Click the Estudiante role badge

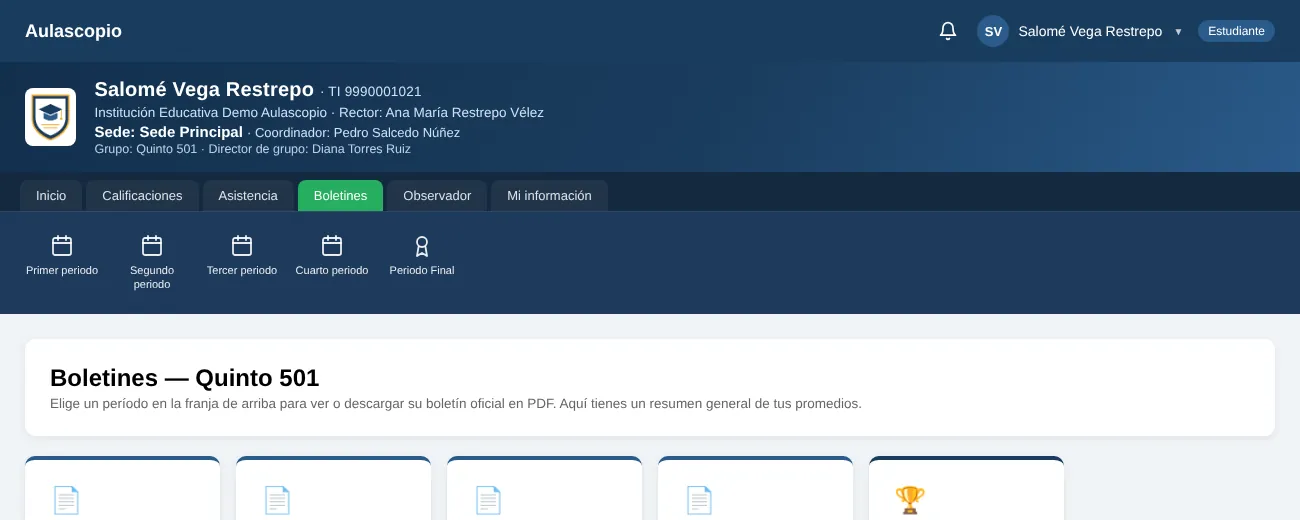click(1236, 31)
